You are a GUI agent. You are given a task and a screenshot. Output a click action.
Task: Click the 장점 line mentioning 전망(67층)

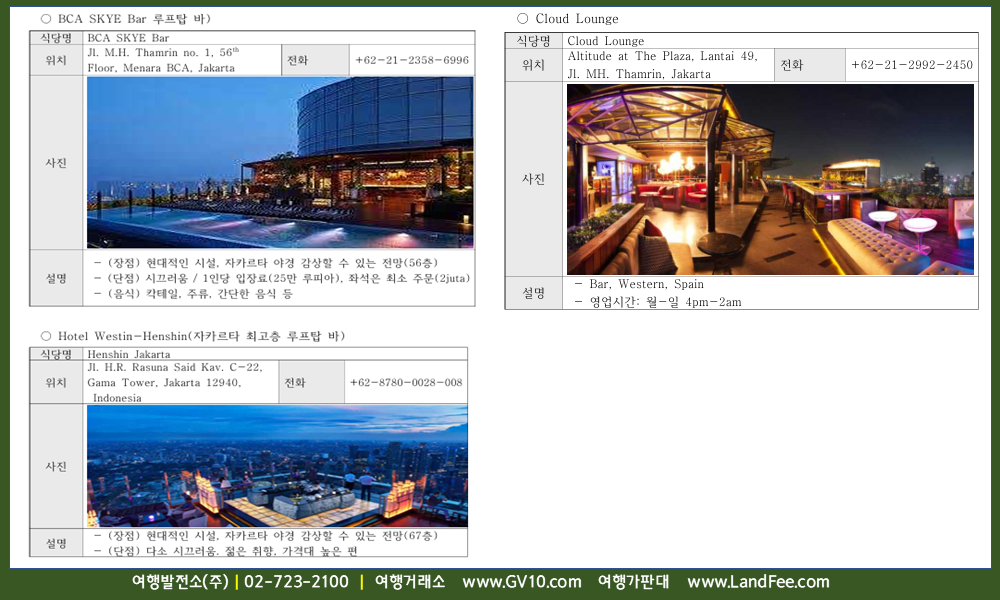pyautogui.click(x=266, y=536)
